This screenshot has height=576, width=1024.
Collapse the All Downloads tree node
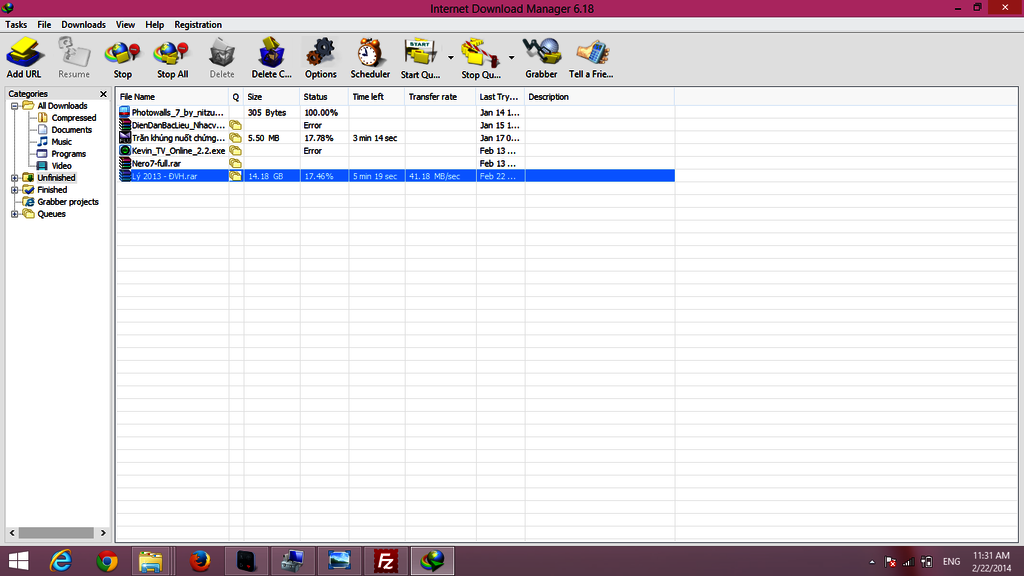(14, 106)
